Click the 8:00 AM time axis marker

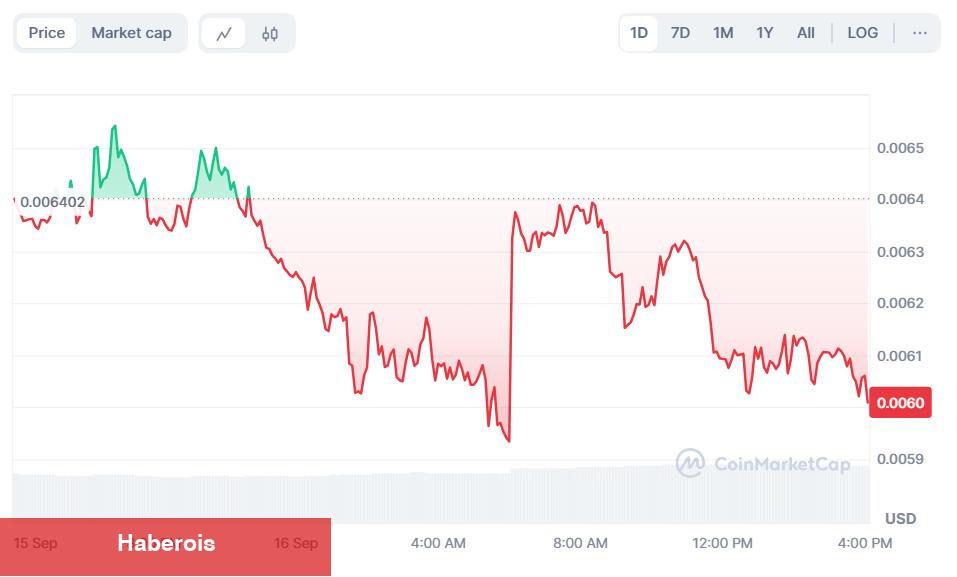point(580,543)
